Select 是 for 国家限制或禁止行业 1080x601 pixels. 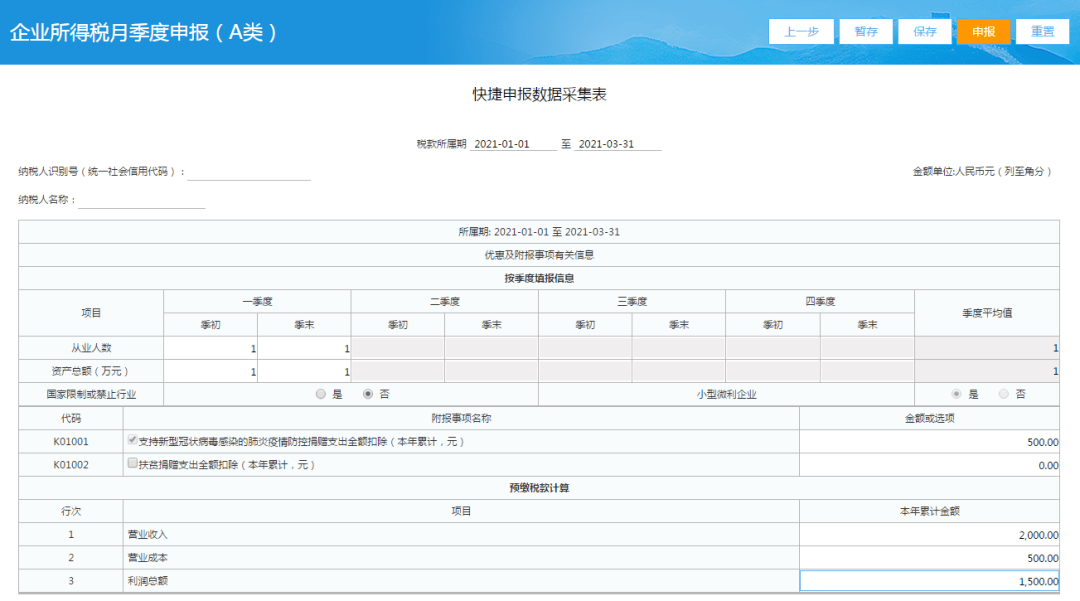tap(320, 394)
